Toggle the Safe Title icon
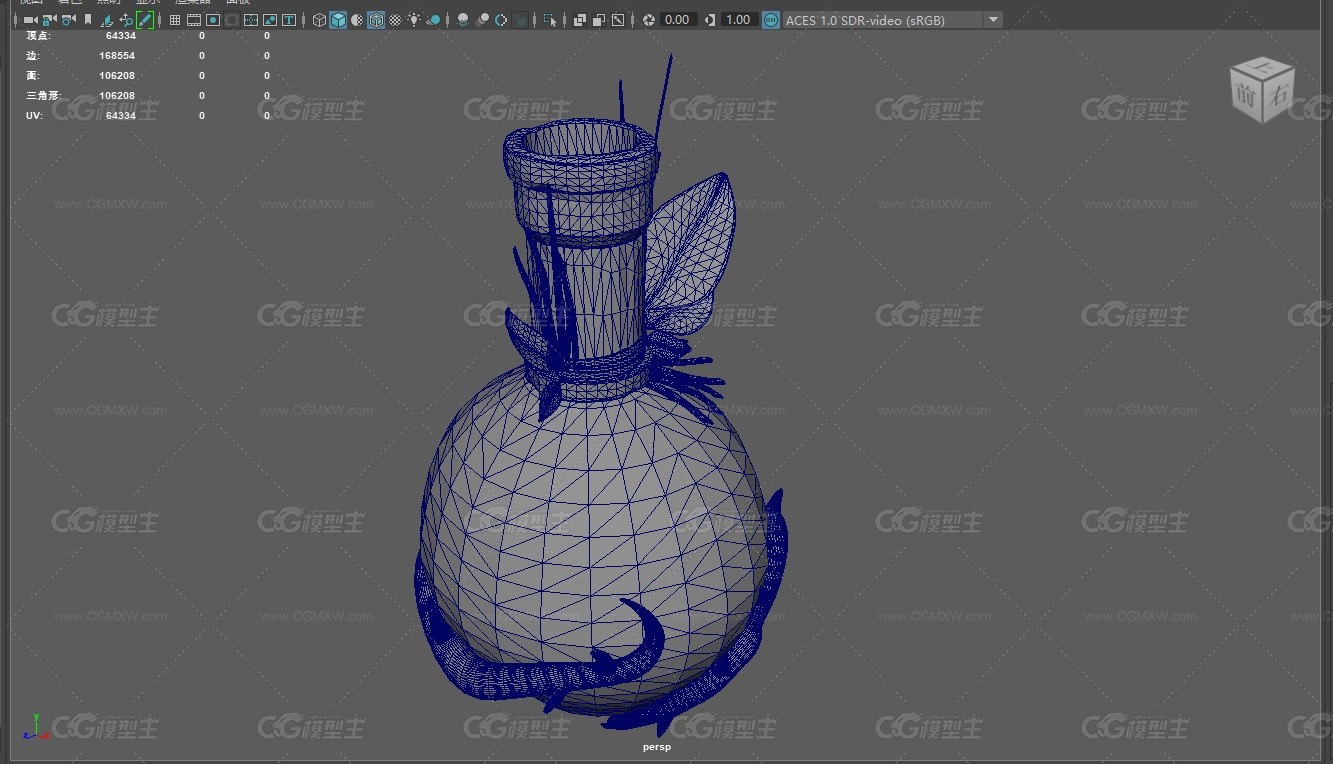This screenshot has width=1333, height=764. coord(289,20)
